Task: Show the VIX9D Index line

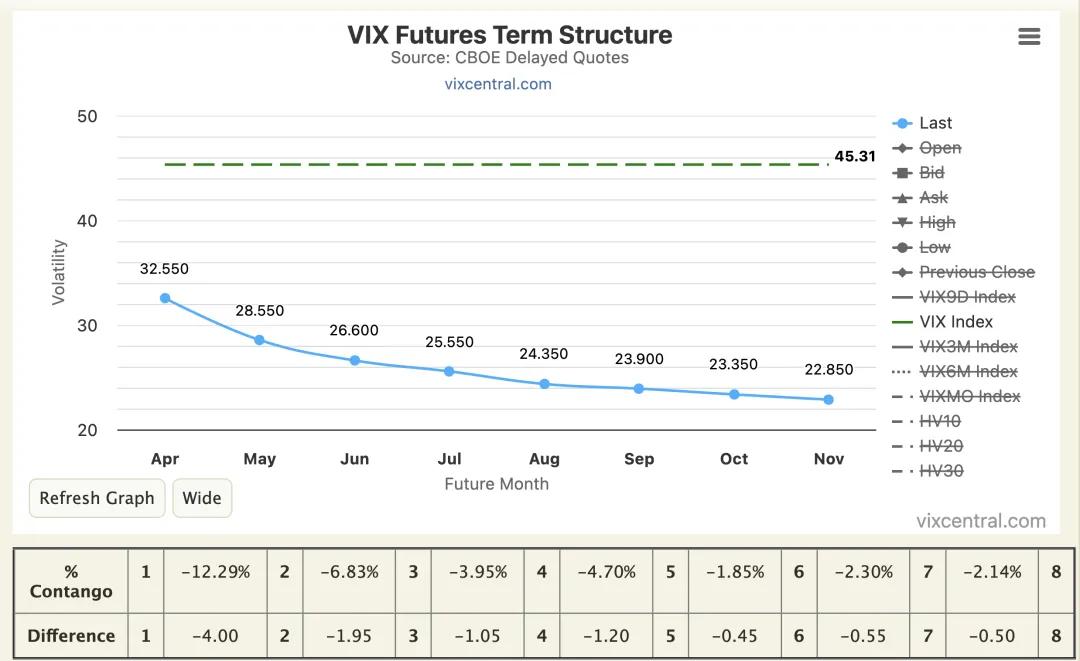Action: pos(966,297)
